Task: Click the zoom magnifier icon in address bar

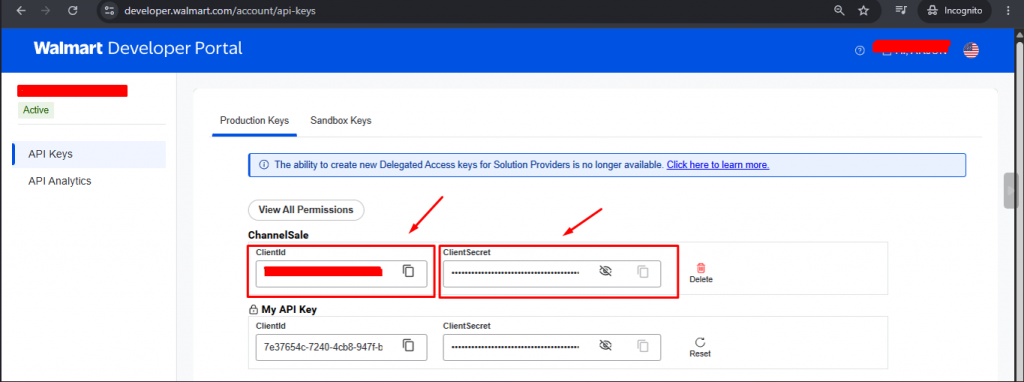Action: coord(839,10)
